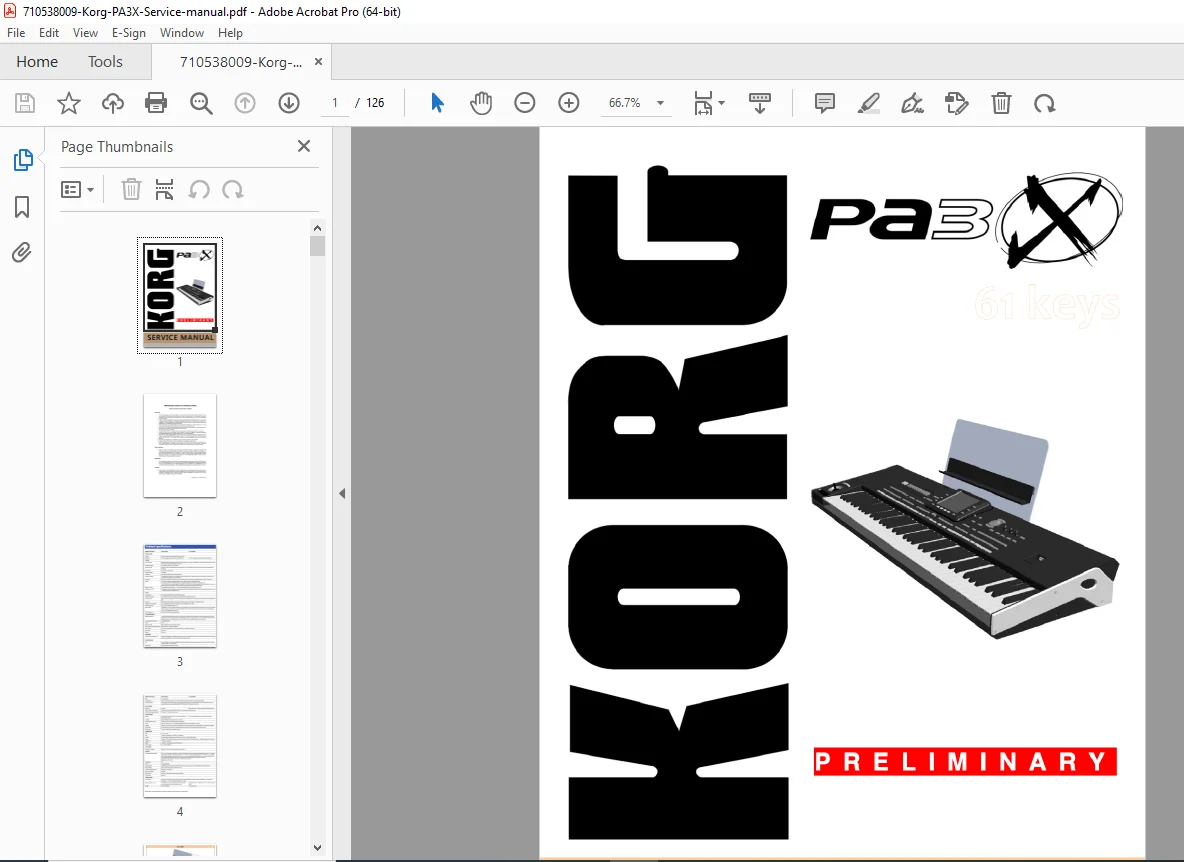The width and height of the screenshot is (1184, 862).
Task: Open the Help menu
Action: (x=230, y=32)
